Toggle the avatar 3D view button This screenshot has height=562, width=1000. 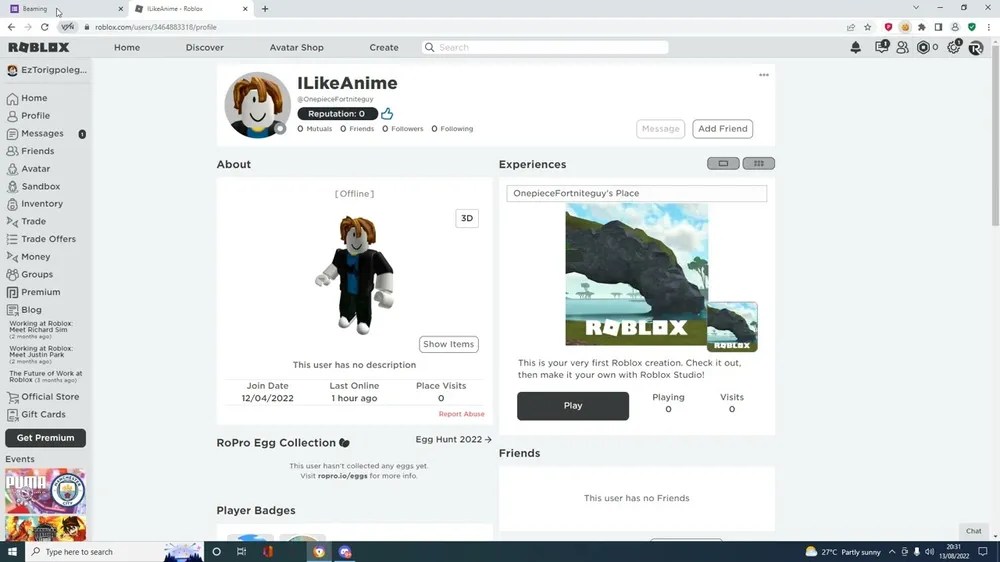[x=467, y=218]
